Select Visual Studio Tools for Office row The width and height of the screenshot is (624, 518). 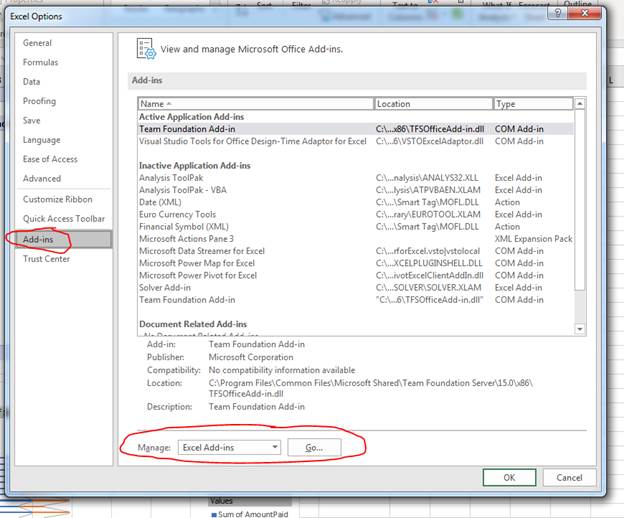pos(355,141)
